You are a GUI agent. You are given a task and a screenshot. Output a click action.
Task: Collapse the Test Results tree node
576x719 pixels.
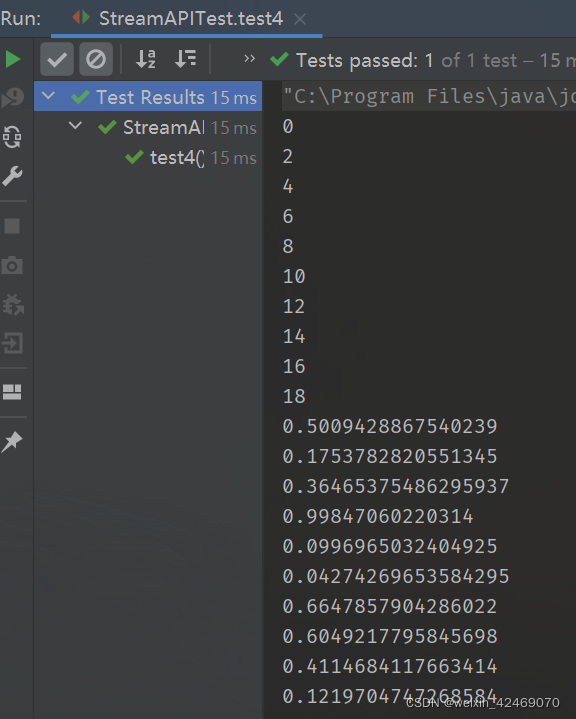coord(48,96)
